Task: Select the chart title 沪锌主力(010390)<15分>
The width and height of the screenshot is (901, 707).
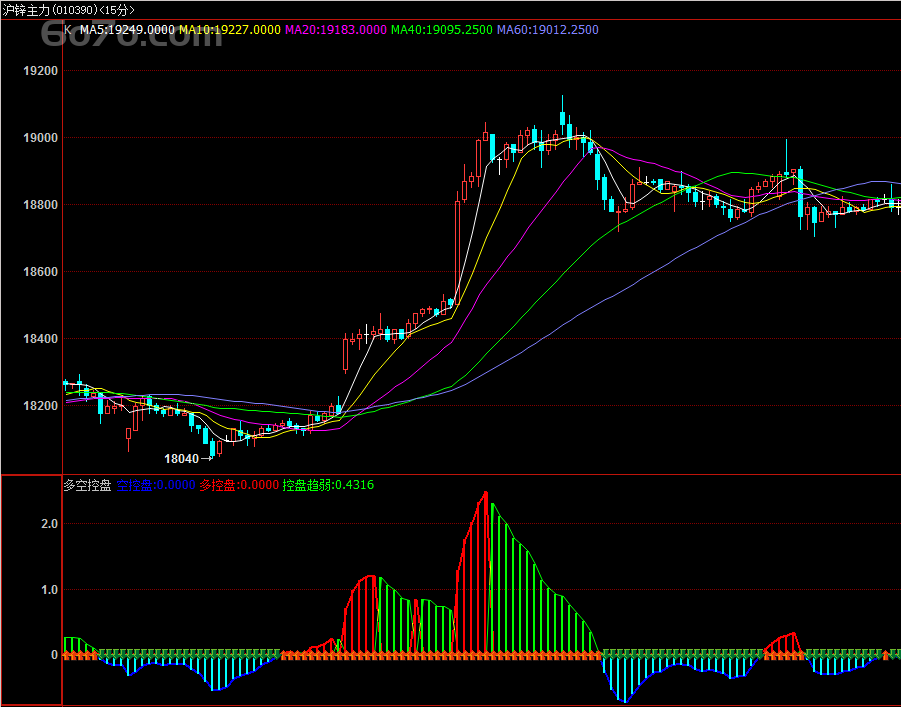Action: [68, 10]
